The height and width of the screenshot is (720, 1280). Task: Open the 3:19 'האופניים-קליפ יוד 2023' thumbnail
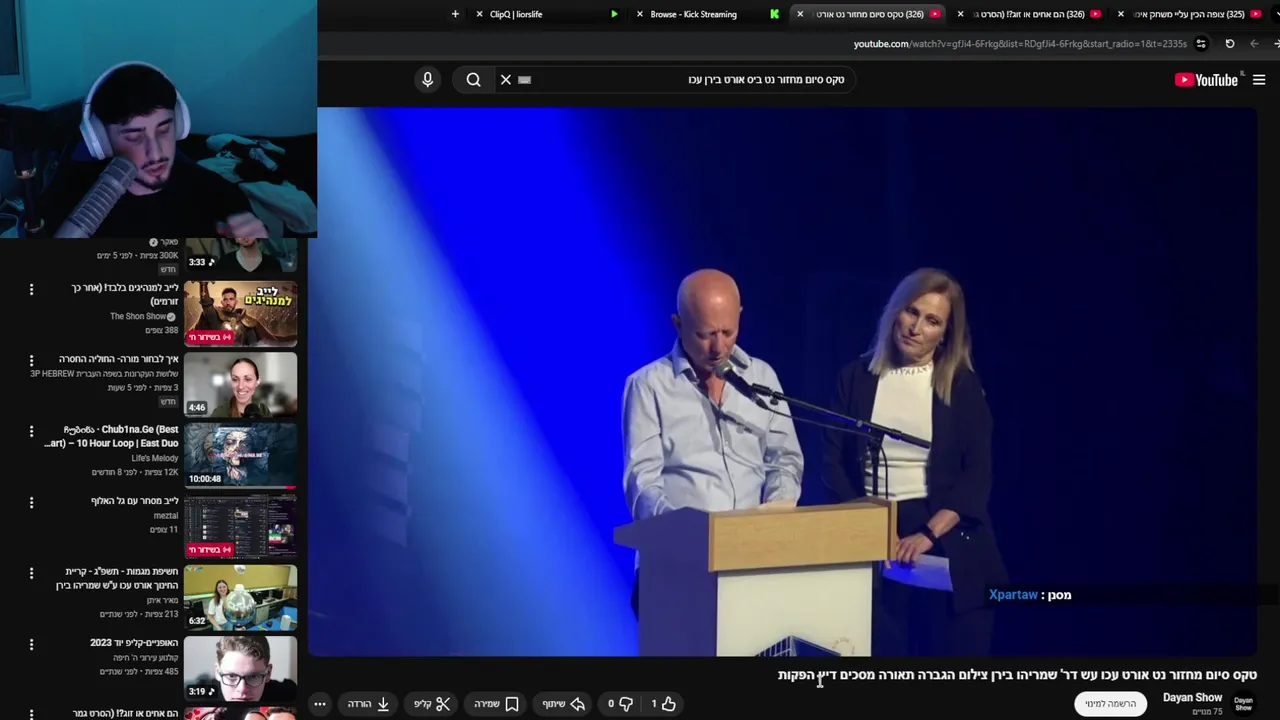pos(240,668)
